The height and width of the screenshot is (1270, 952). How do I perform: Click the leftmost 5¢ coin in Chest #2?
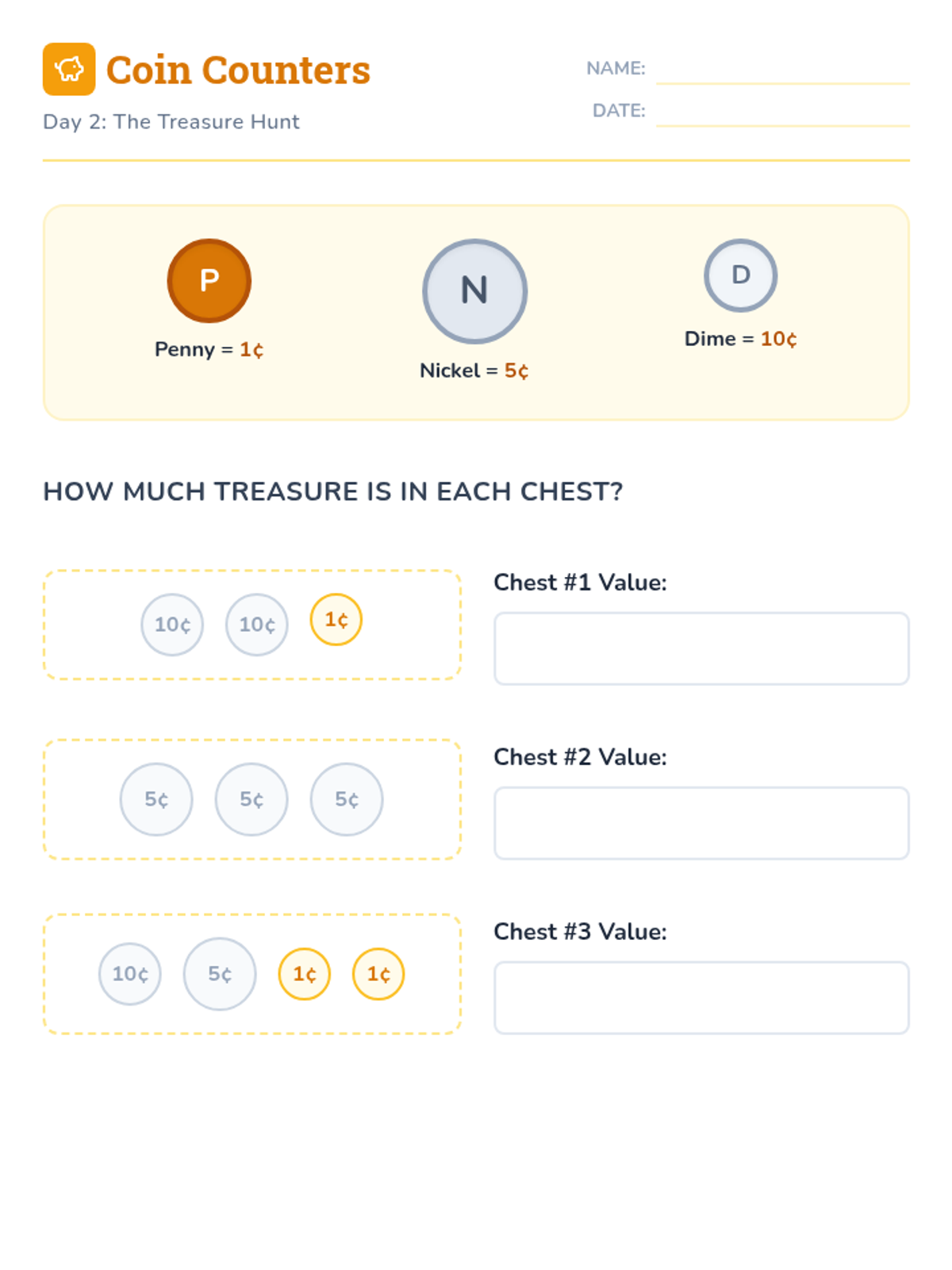[156, 799]
